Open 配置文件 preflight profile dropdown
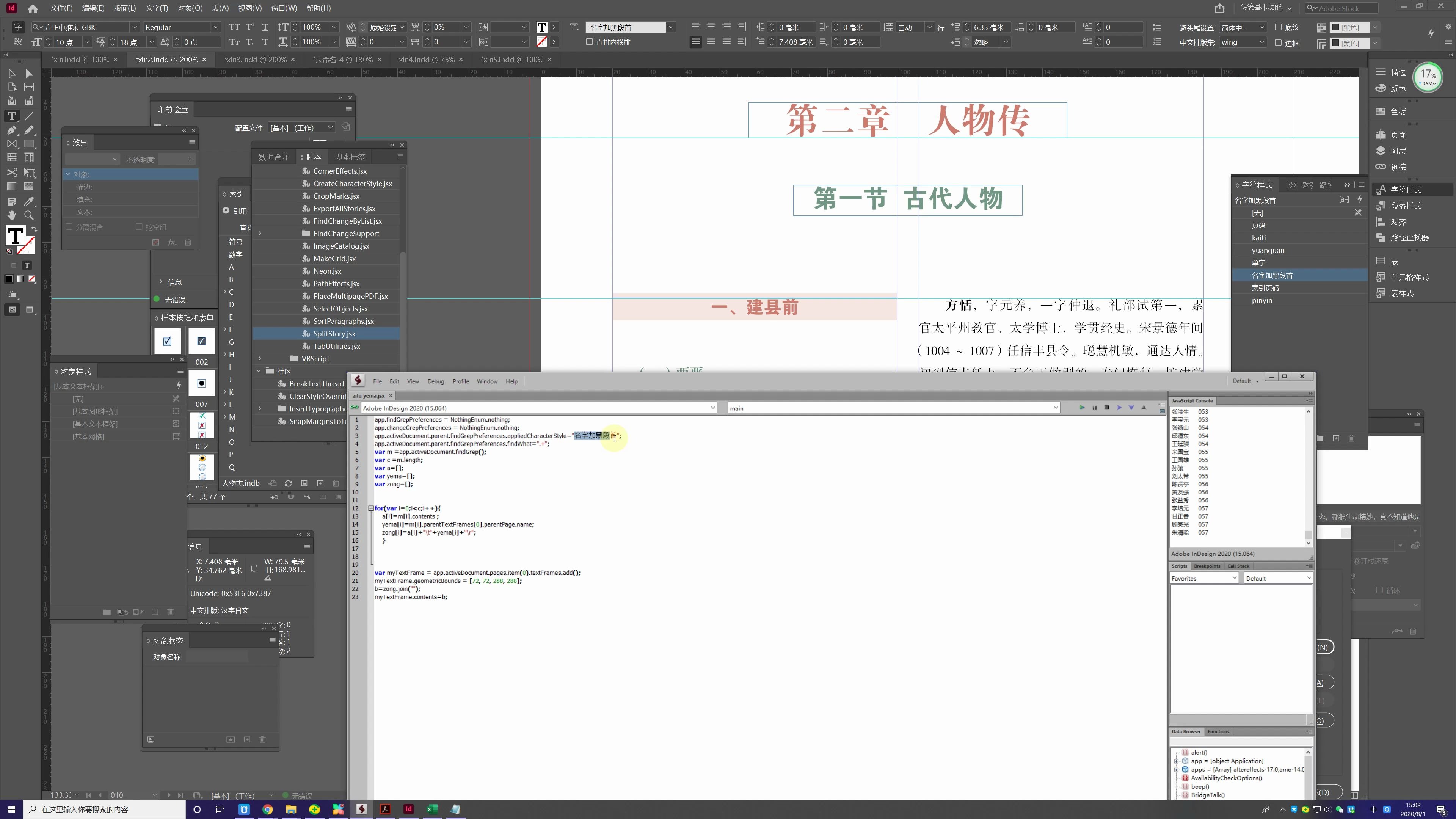The image size is (1456, 819). [303, 128]
